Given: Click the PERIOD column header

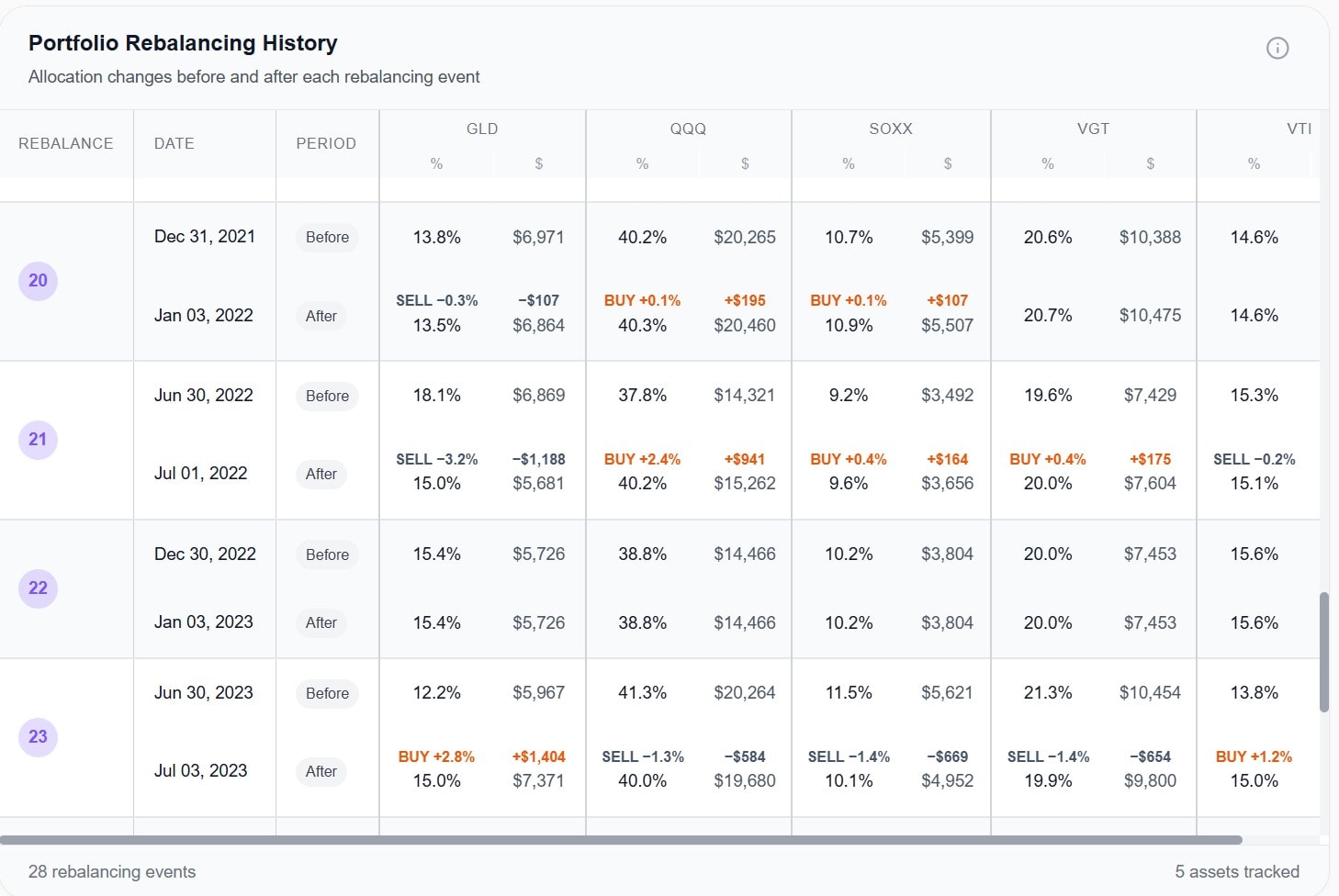Looking at the screenshot, I should click(327, 143).
